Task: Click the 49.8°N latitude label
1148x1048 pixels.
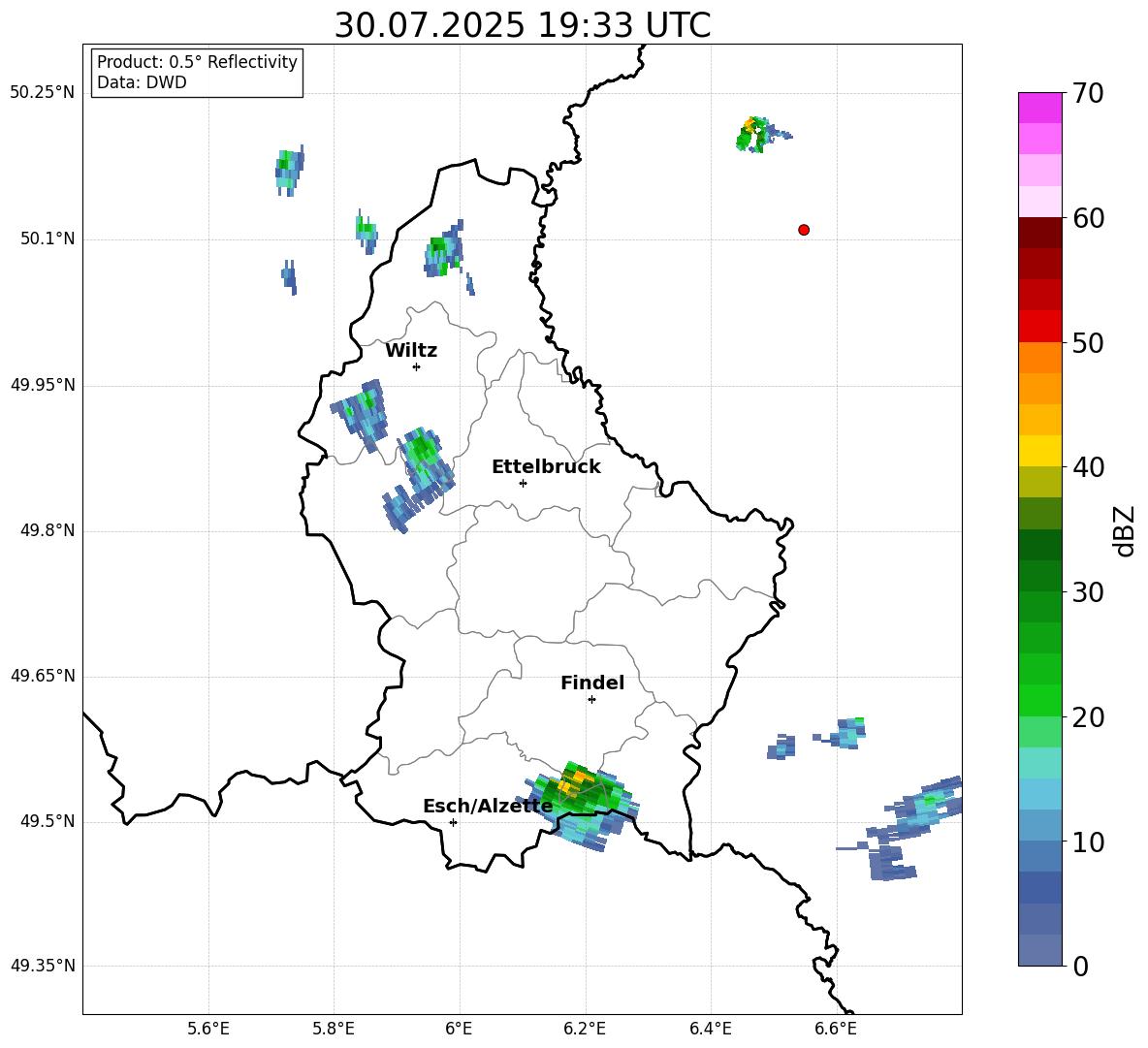Action: point(48,530)
